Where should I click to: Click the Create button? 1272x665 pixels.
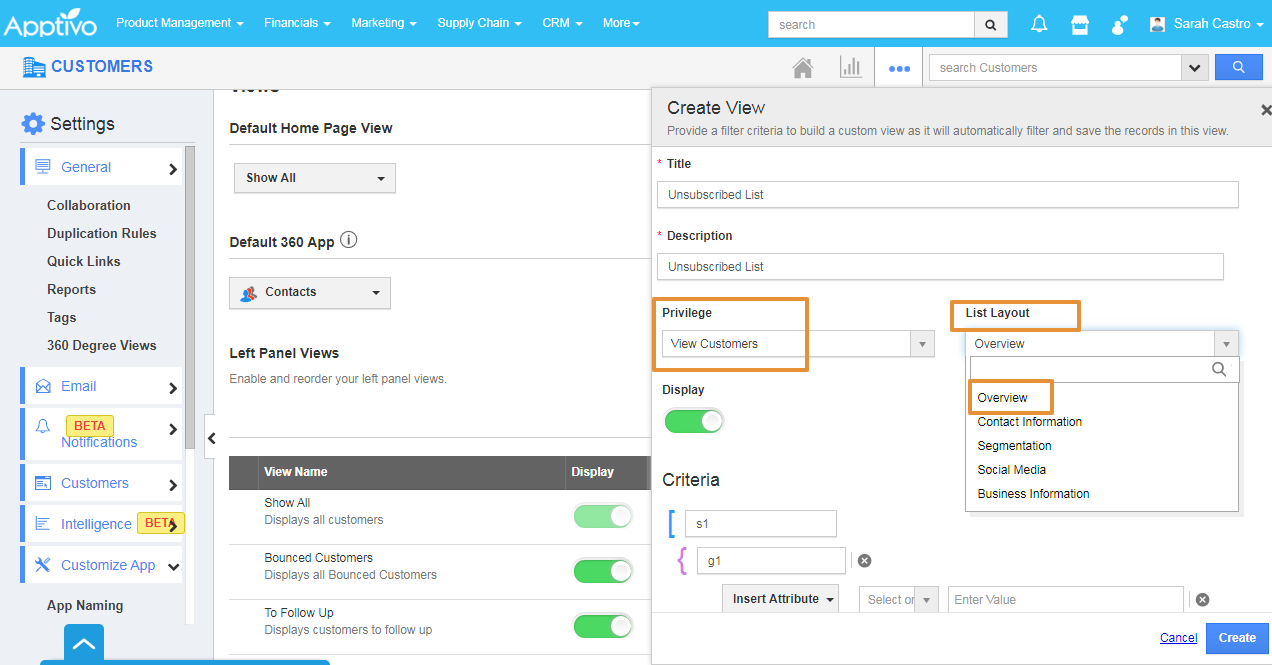point(1236,638)
